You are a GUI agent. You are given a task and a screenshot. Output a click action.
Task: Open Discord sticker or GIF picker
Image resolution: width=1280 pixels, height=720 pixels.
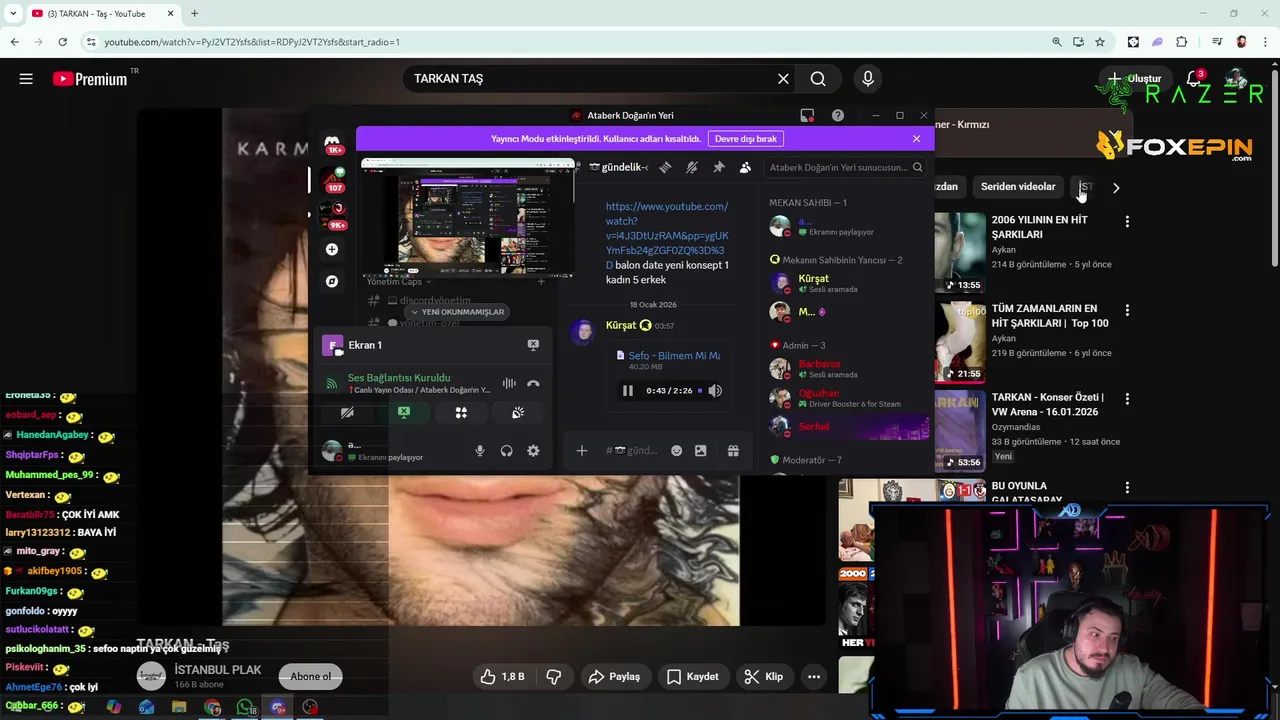coord(701,451)
